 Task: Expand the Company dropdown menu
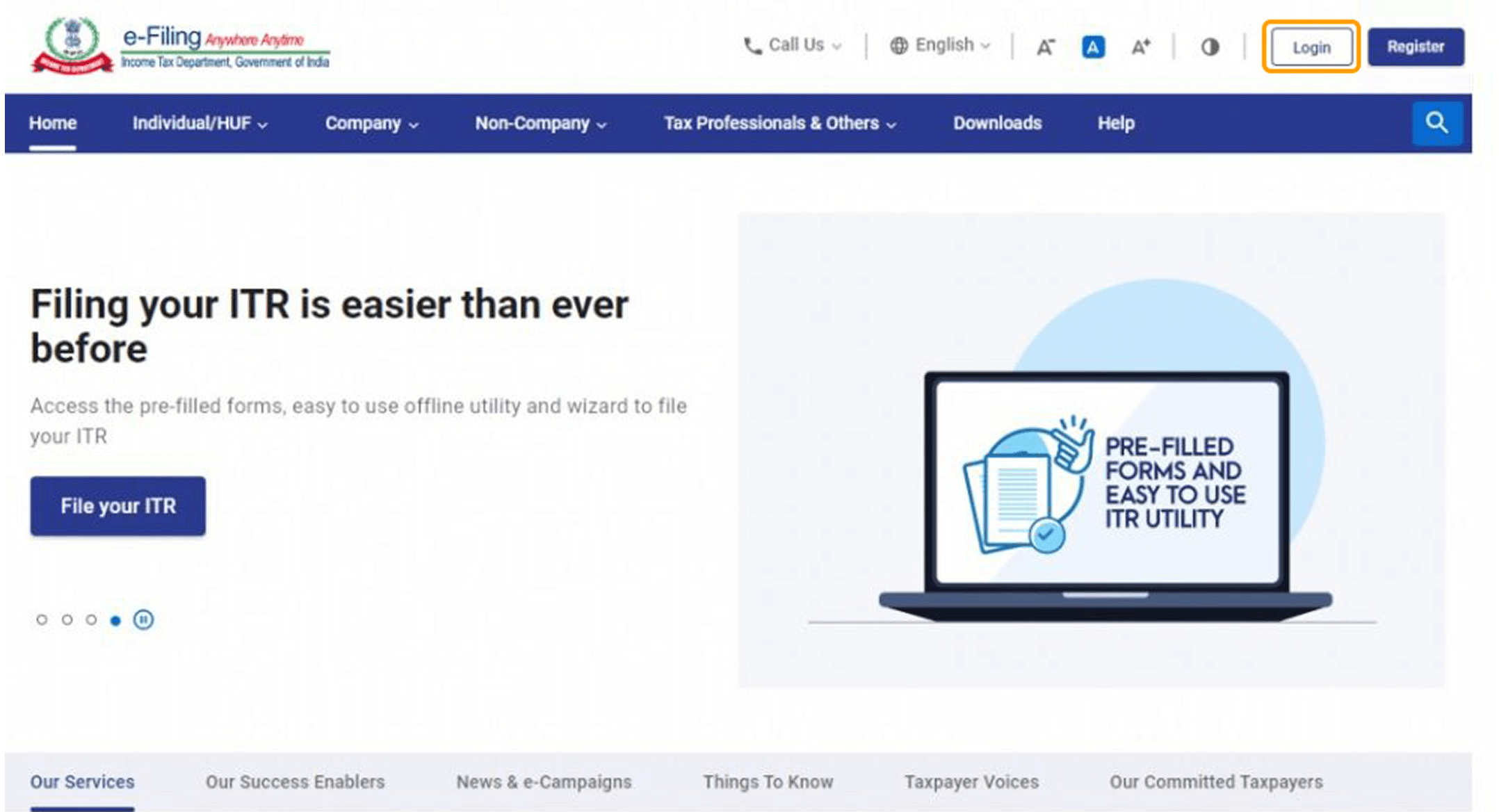(x=371, y=124)
